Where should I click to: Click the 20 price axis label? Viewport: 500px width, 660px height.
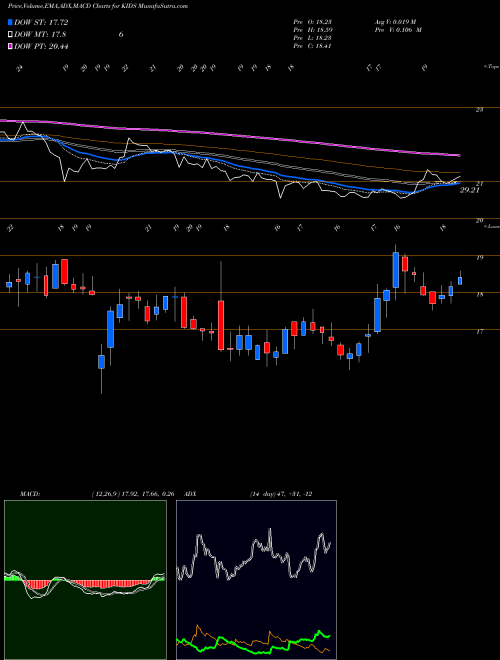tap(479, 221)
